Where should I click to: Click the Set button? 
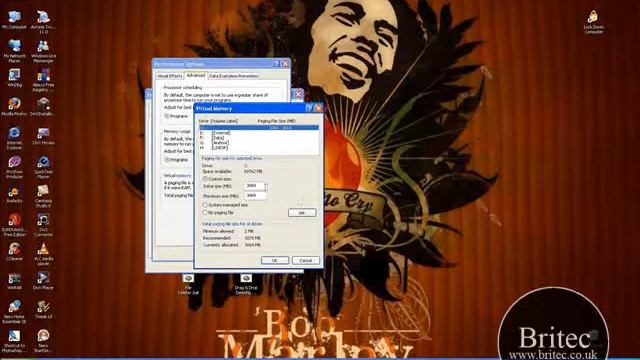tap(302, 213)
